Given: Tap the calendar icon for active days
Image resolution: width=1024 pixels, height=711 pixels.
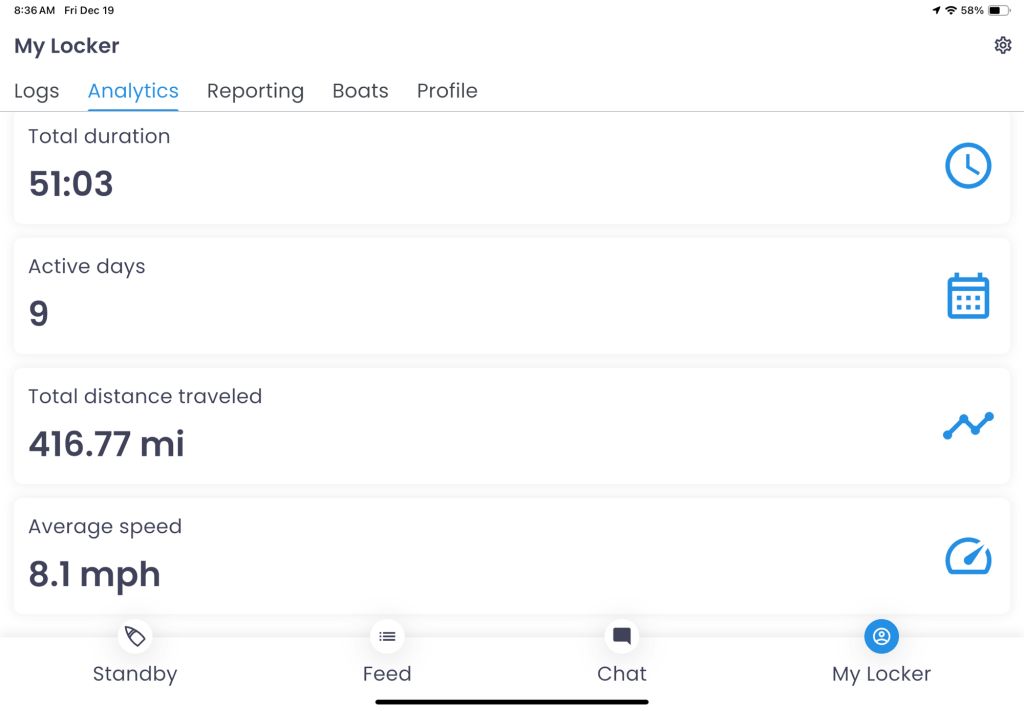Looking at the screenshot, I should pos(968,296).
